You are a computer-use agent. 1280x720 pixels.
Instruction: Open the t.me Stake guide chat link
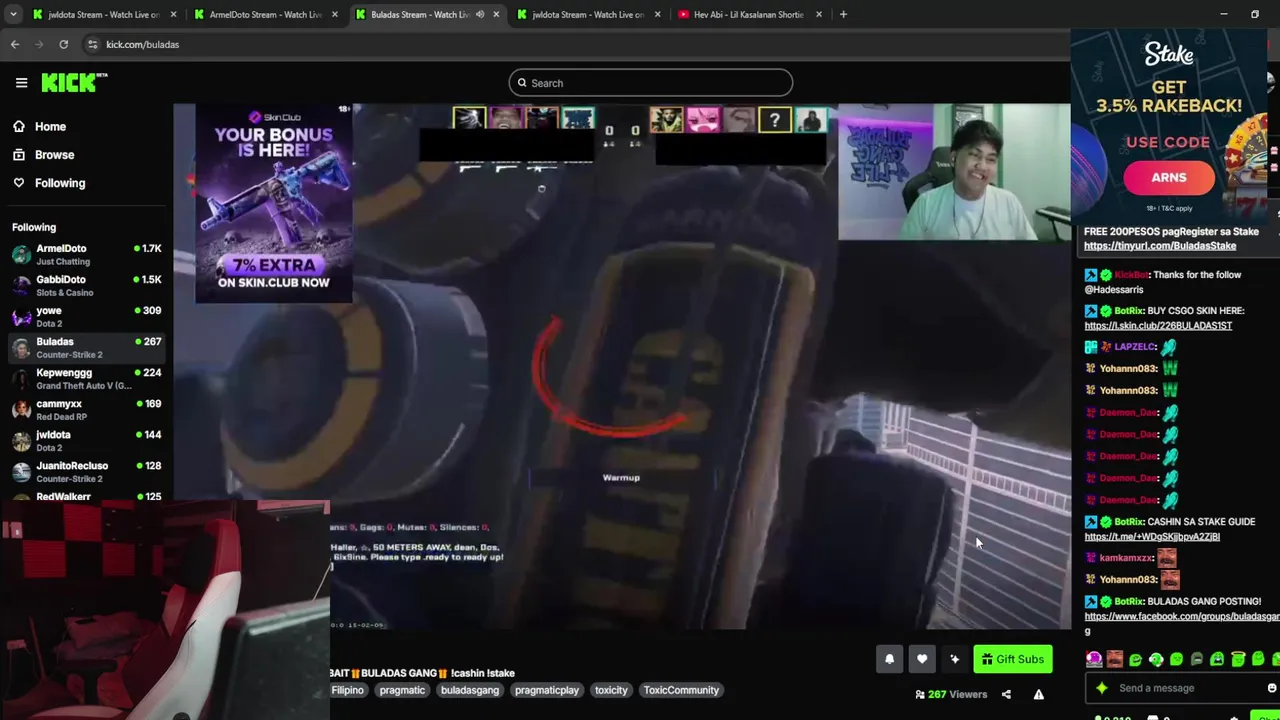coord(1152,537)
